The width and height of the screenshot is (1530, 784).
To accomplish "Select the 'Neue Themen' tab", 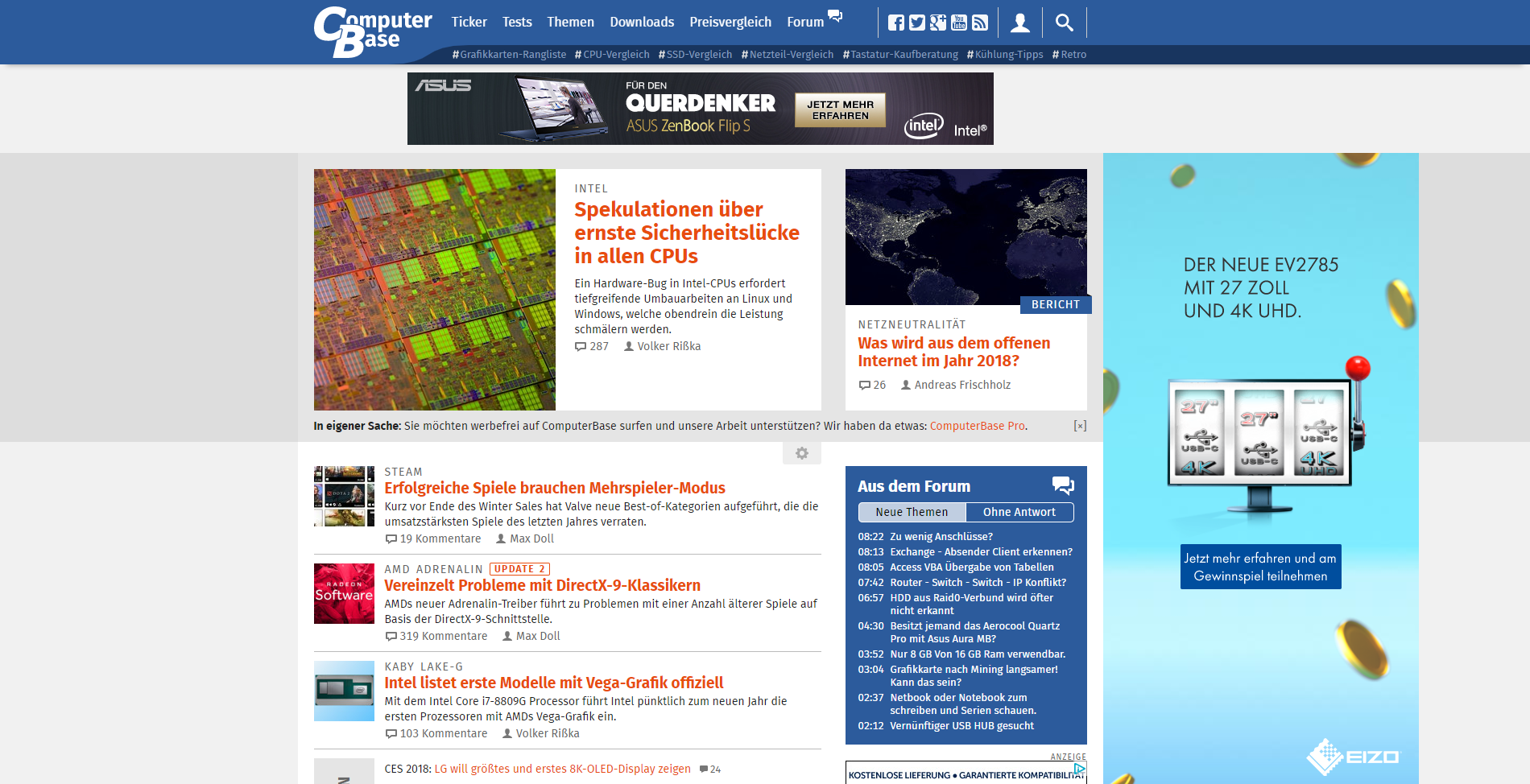I will click(912, 512).
